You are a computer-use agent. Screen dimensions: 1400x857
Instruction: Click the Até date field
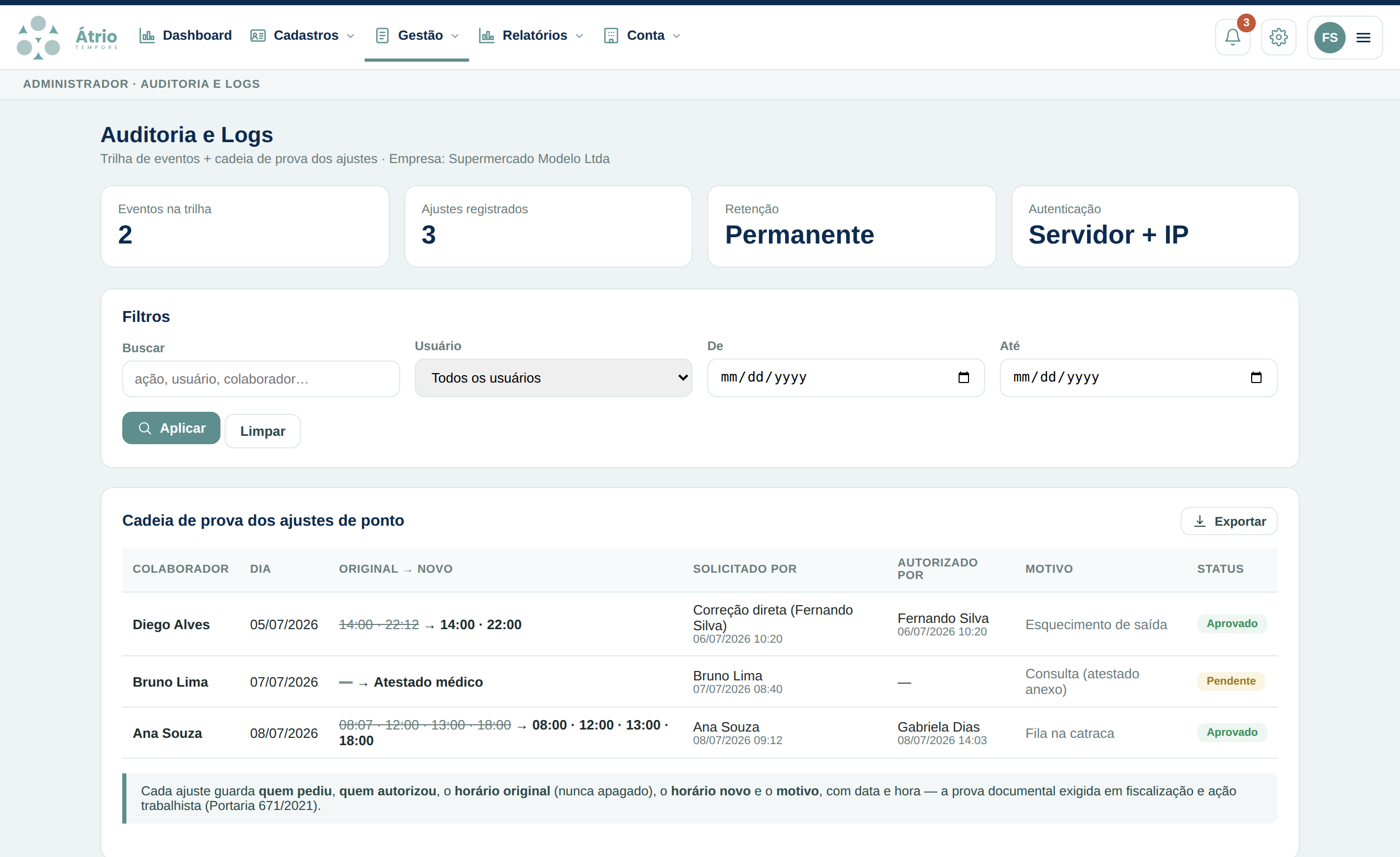pyautogui.click(x=1138, y=377)
